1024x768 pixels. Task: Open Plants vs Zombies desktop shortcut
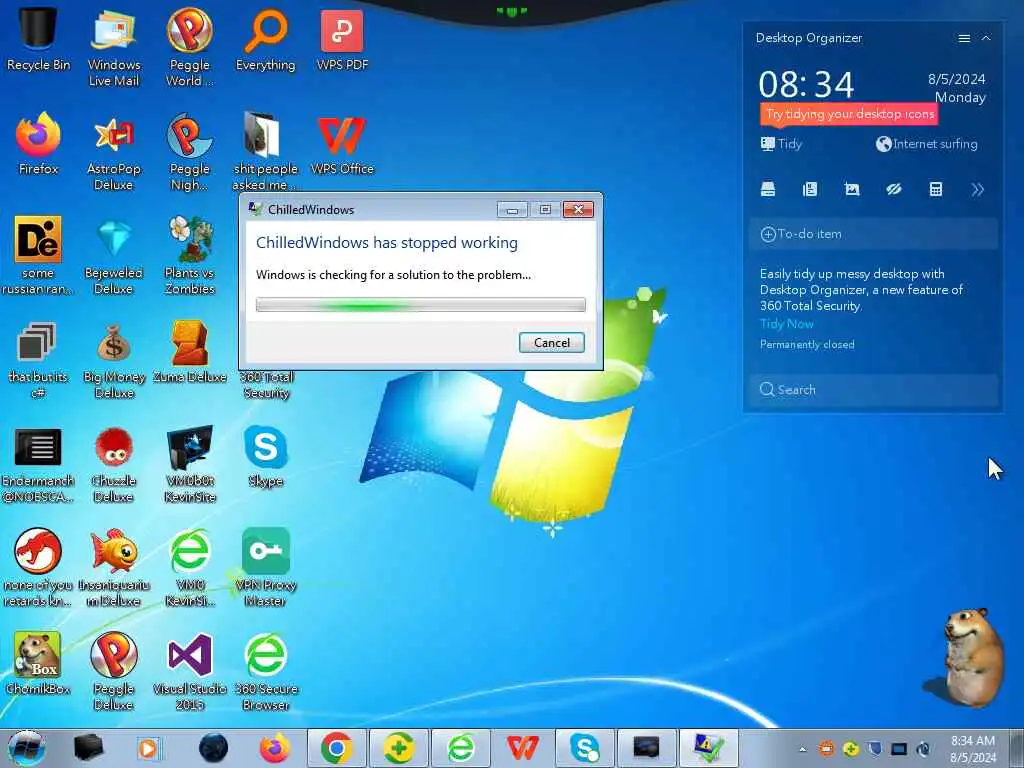click(189, 256)
